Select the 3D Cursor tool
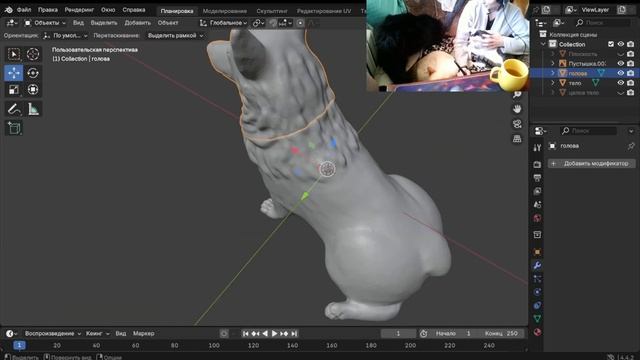Screen dimensions: 640x360 pyautogui.click(x=33, y=54)
